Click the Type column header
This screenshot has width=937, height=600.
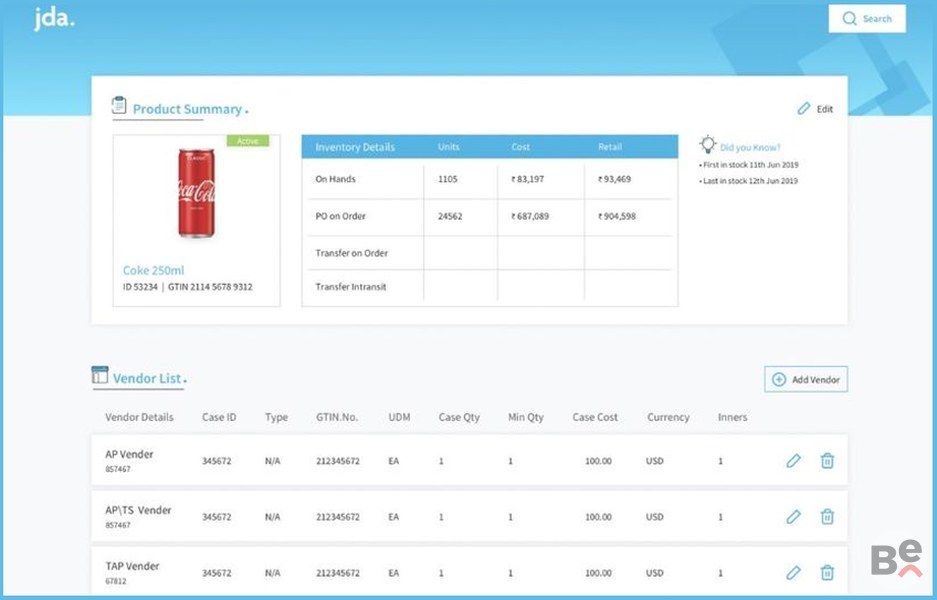[277, 417]
